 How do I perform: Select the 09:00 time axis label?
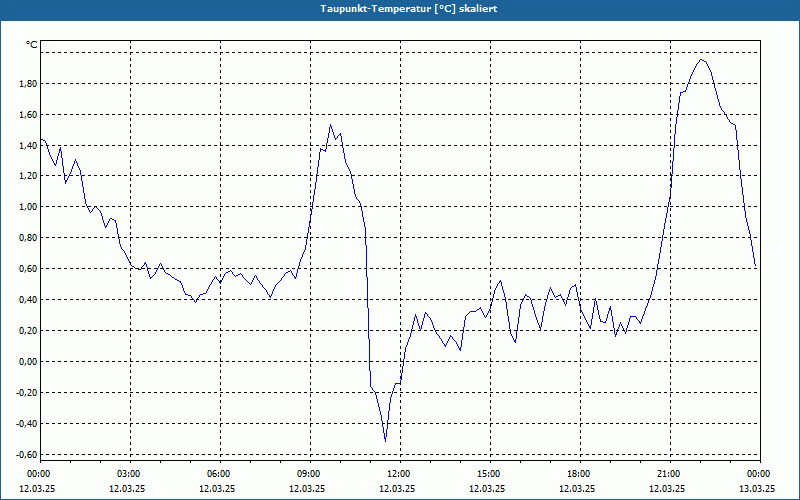(310, 474)
